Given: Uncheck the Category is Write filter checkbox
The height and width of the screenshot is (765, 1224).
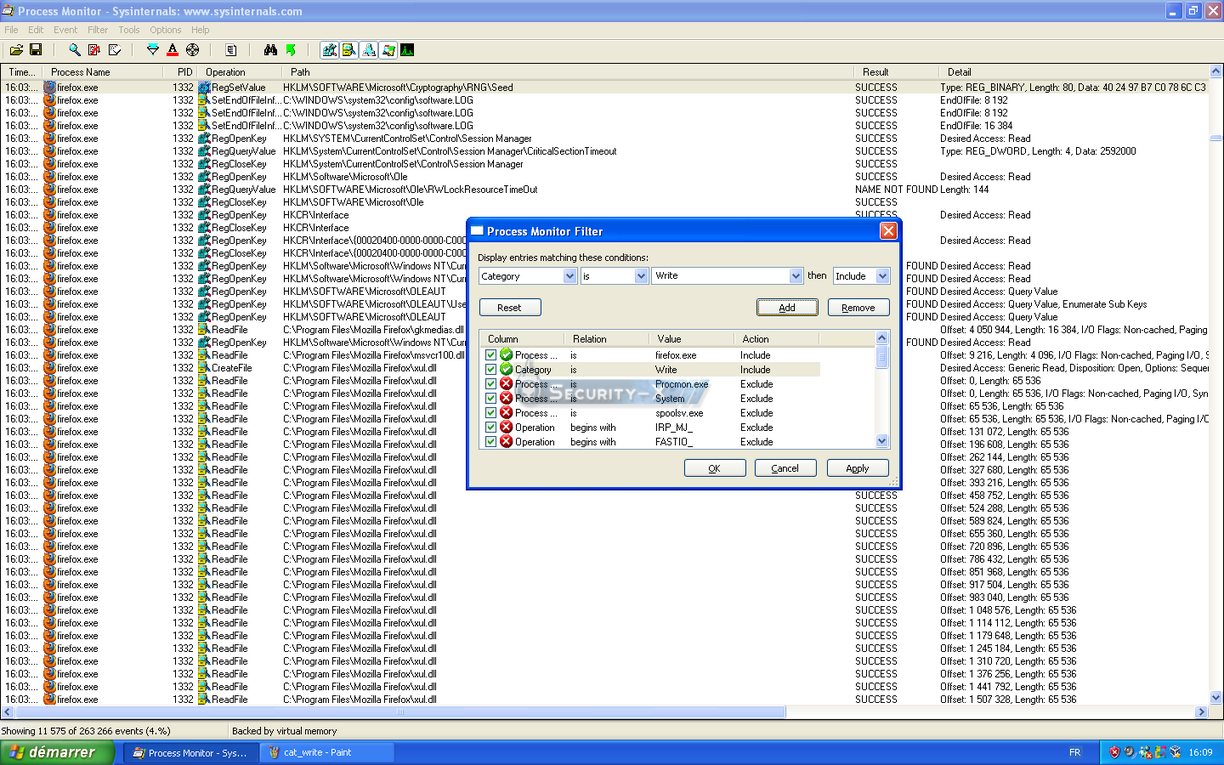Looking at the screenshot, I should 491,370.
